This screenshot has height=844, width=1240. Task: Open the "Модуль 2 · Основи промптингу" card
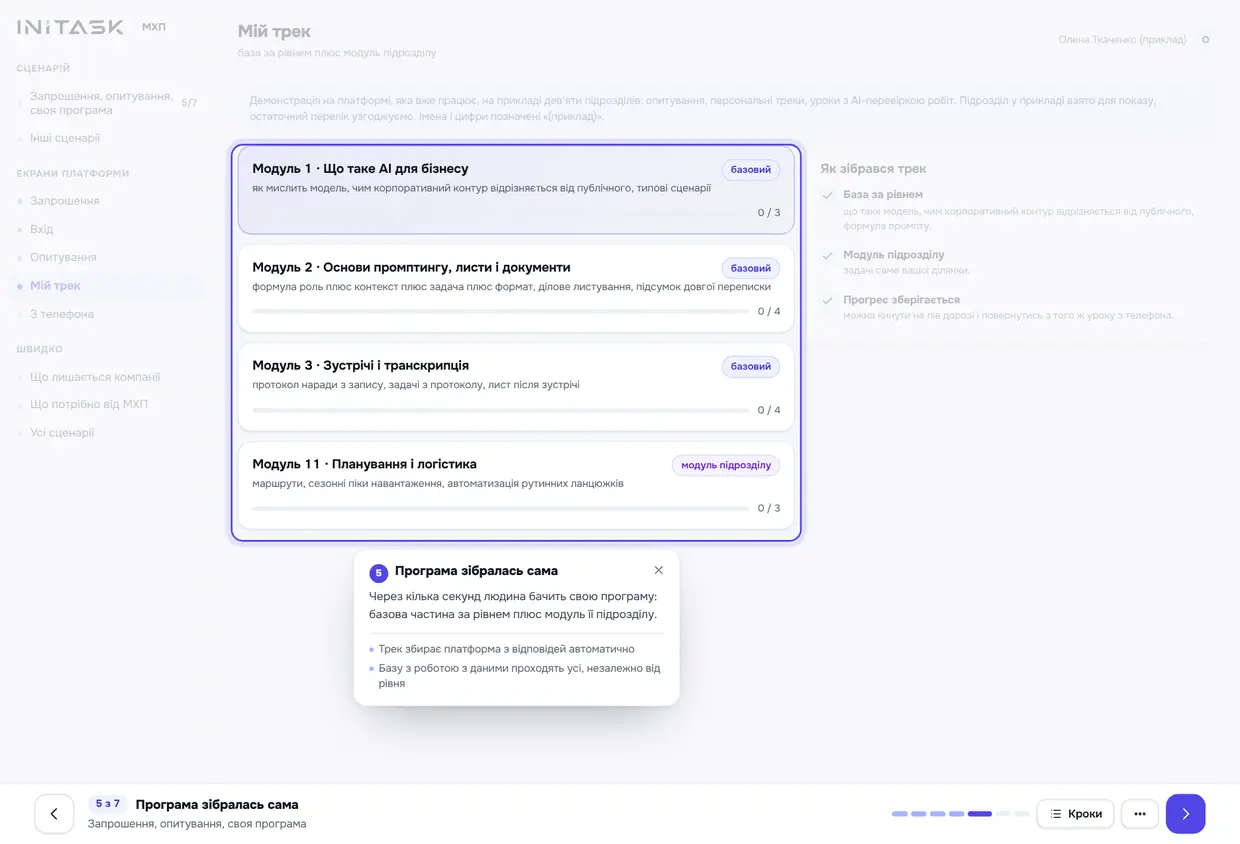516,289
